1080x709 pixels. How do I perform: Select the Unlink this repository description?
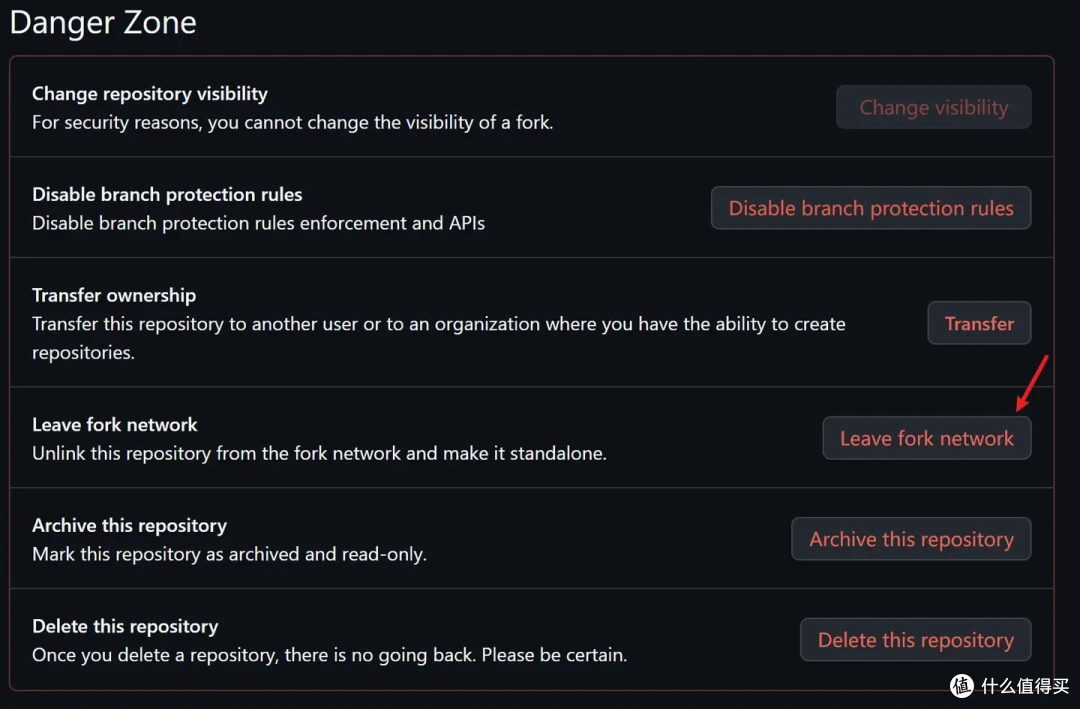click(x=319, y=453)
